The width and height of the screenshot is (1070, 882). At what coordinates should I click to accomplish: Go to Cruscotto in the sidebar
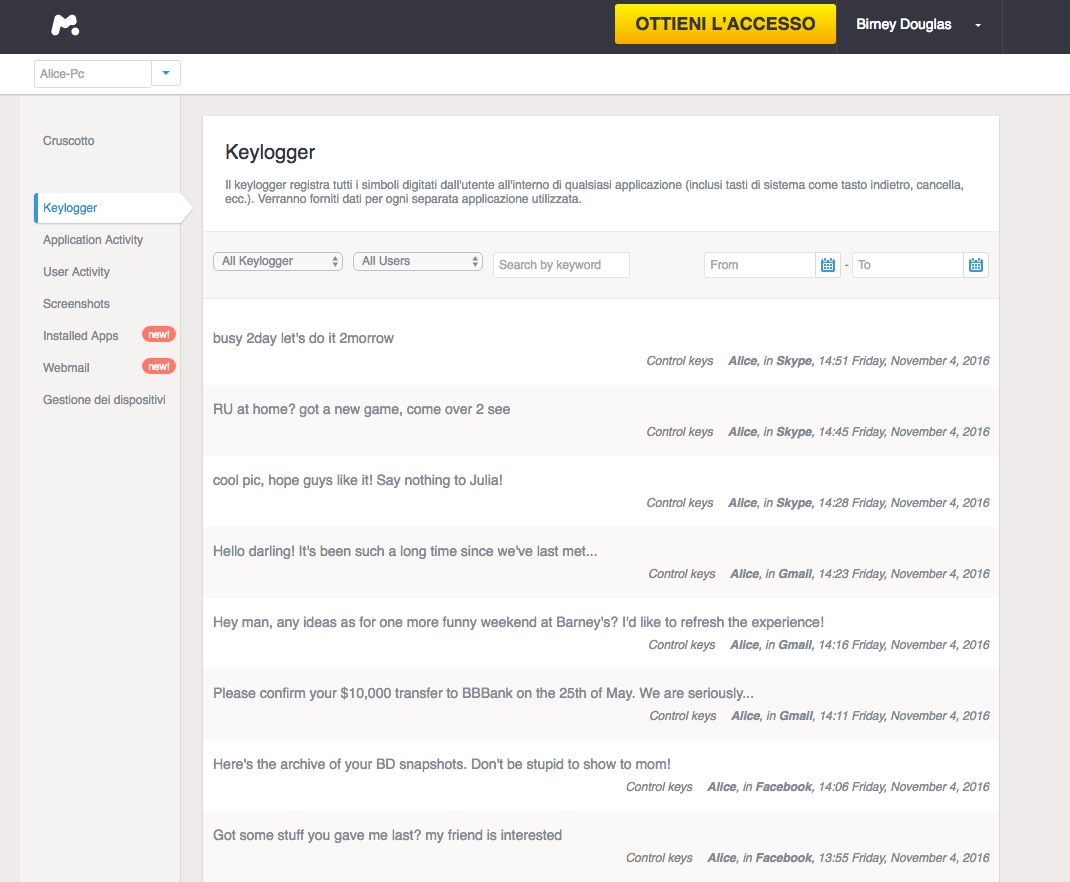(69, 141)
